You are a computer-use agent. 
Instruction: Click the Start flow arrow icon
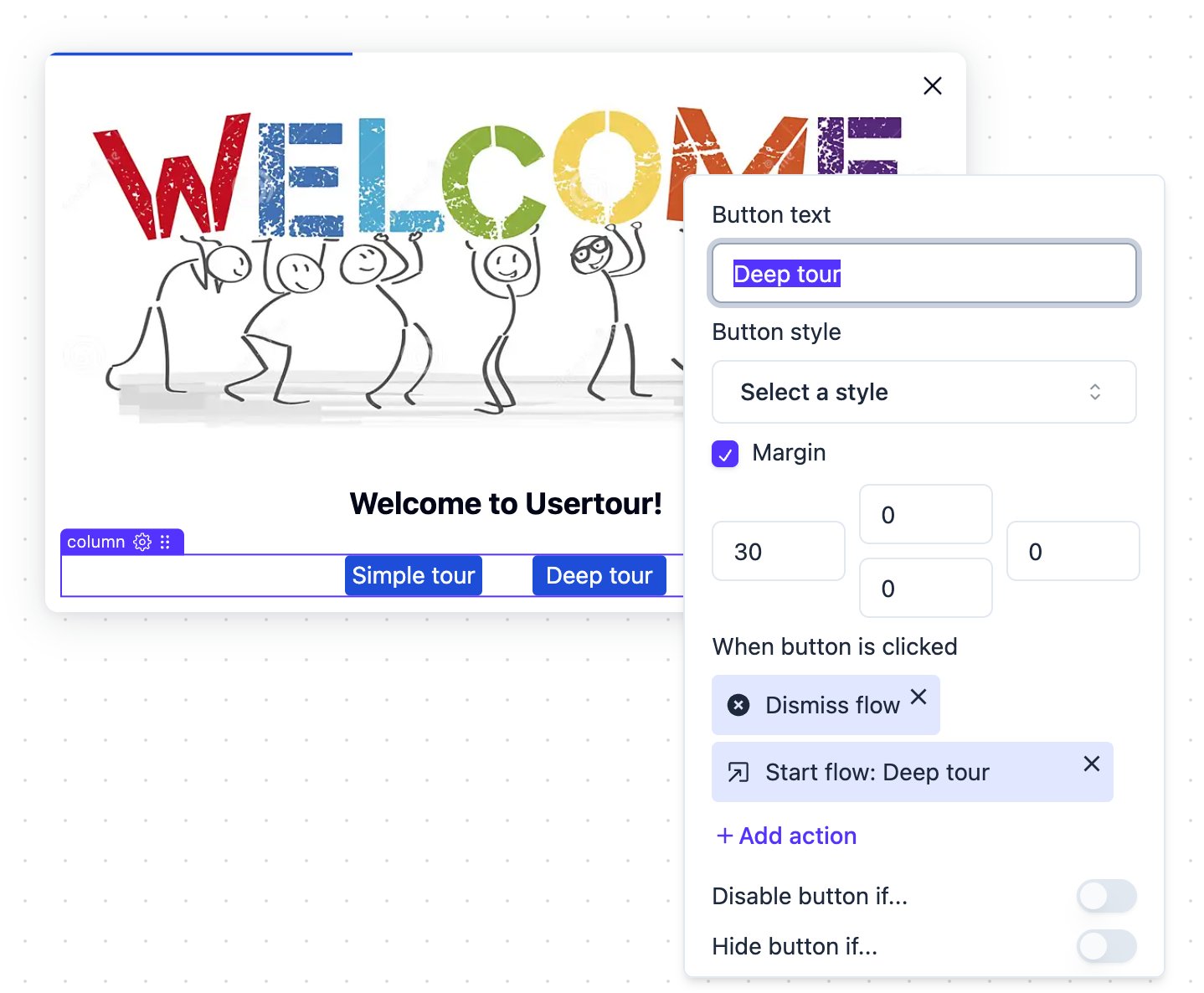tap(738, 772)
